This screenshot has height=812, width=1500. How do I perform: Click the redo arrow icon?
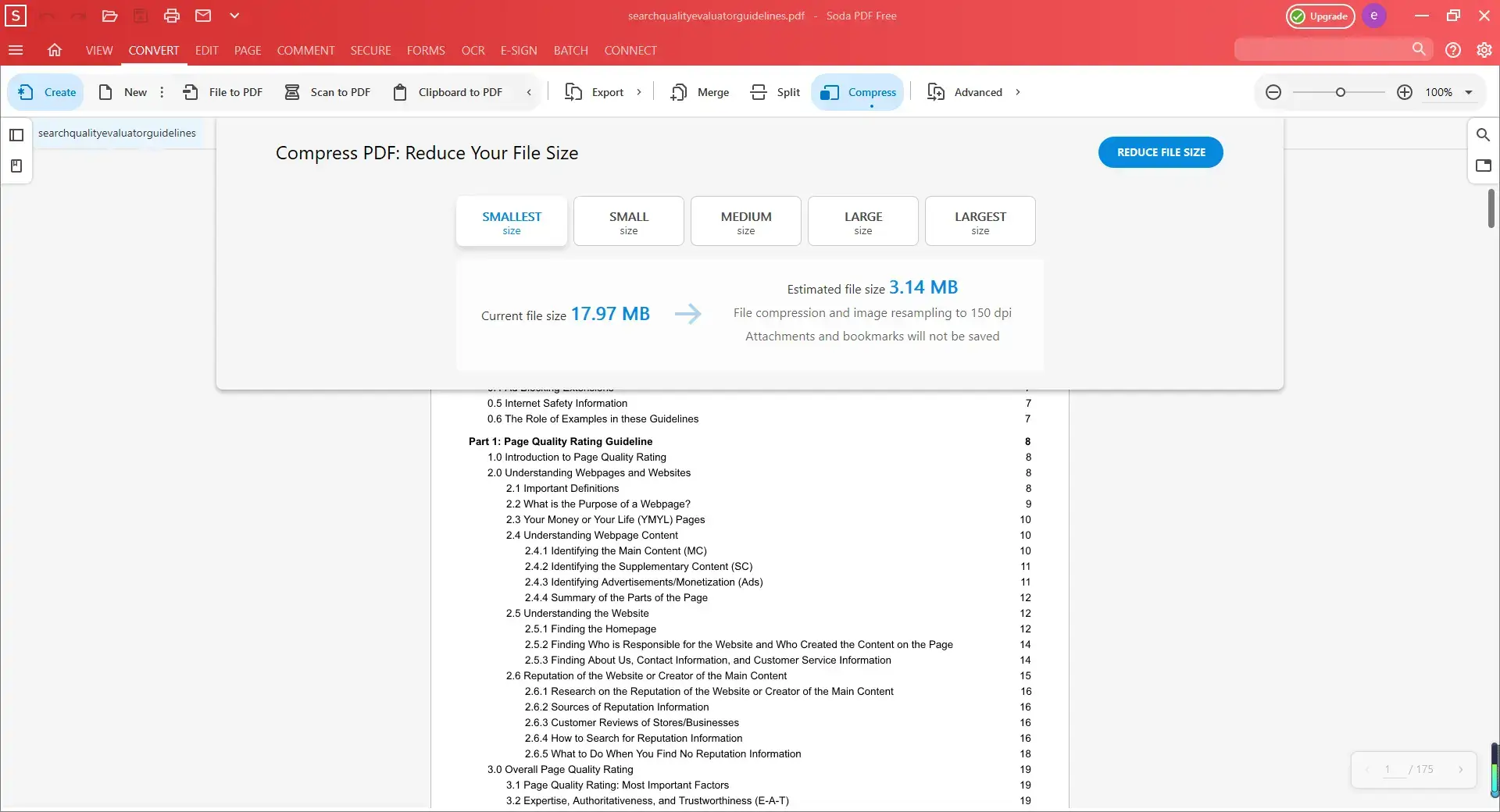pos(78,16)
